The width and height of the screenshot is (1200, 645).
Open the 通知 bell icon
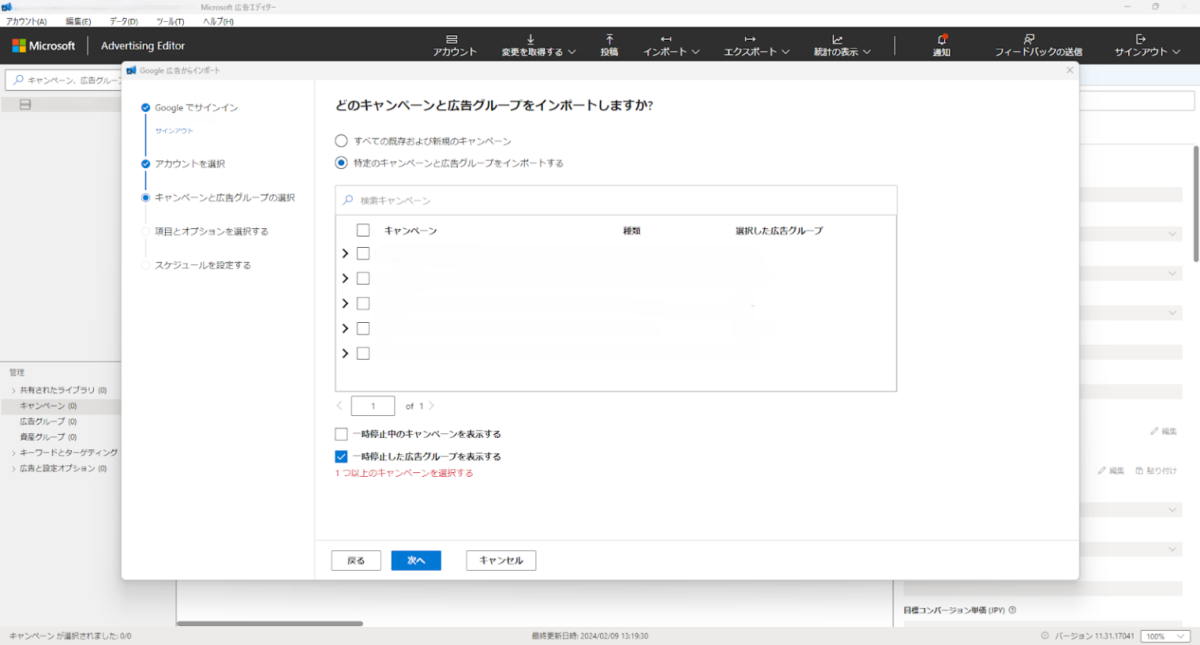pyautogui.click(x=941, y=39)
